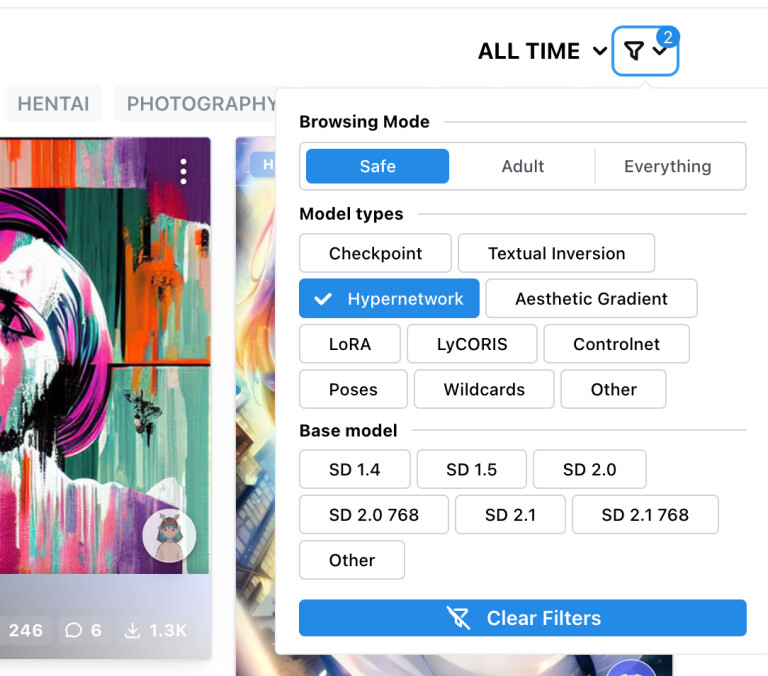Select SD 2.0 768 base model
768x676 pixels.
coord(374,514)
